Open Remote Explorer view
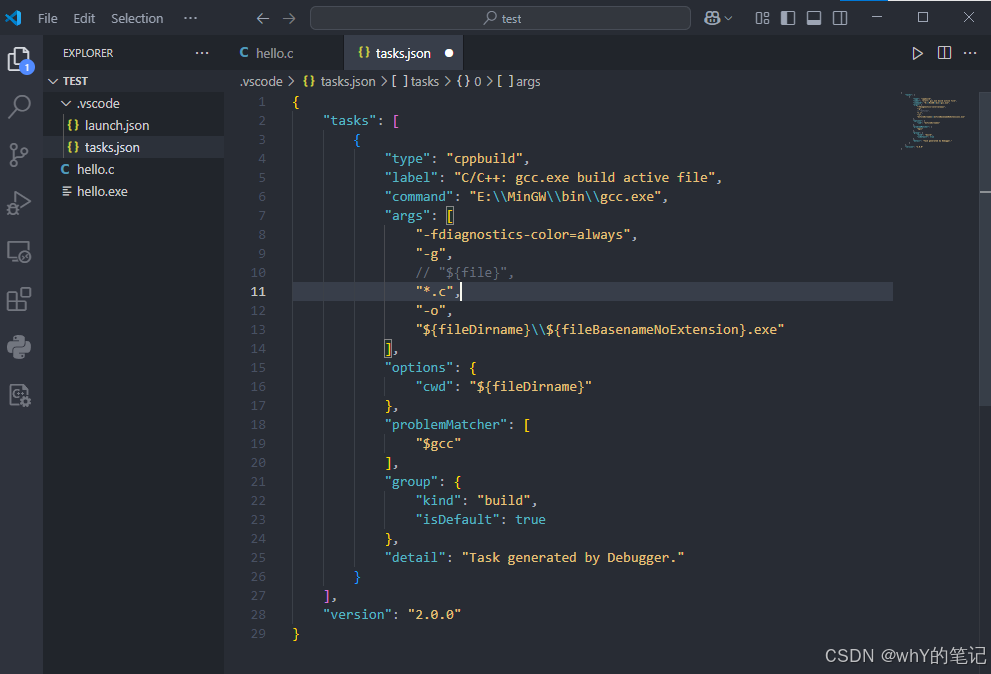 [x=19, y=252]
